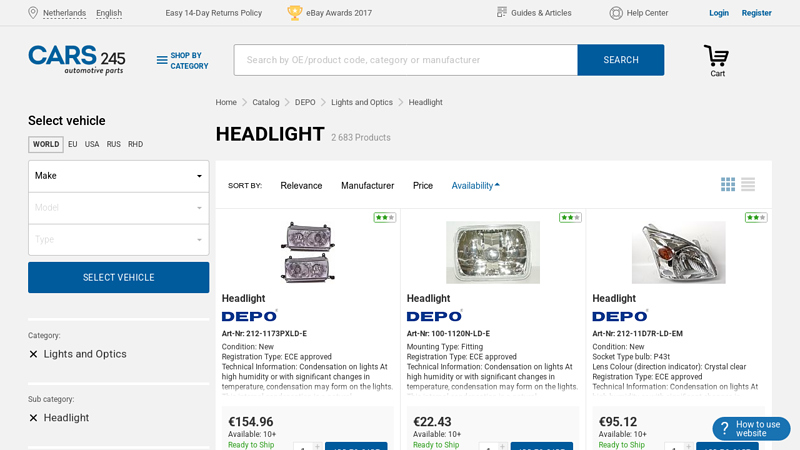The image size is (800, 450).
Task: Open the Register link
Action: [x=756, y=13]
